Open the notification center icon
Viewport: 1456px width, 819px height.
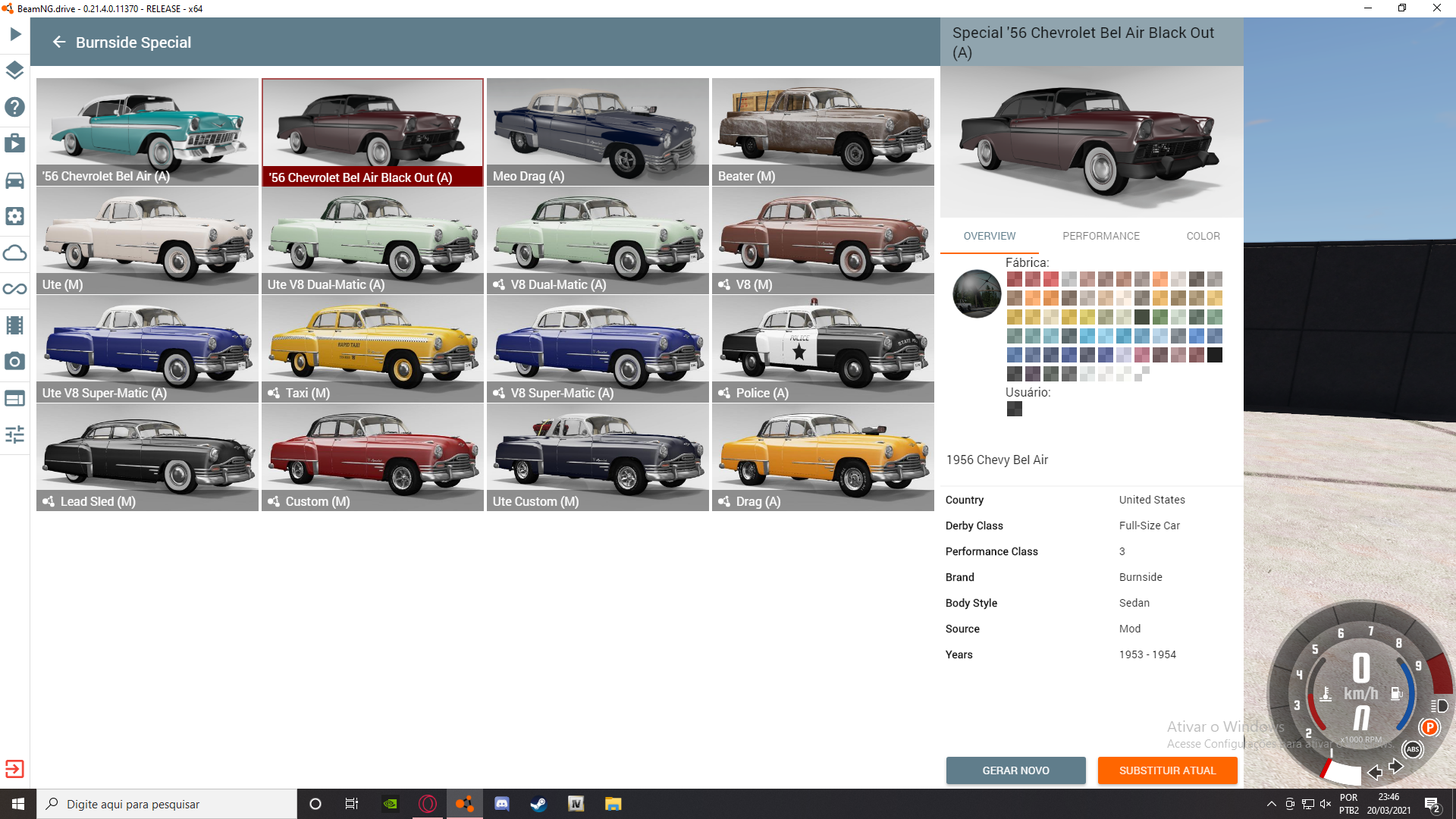point(1432,804)
